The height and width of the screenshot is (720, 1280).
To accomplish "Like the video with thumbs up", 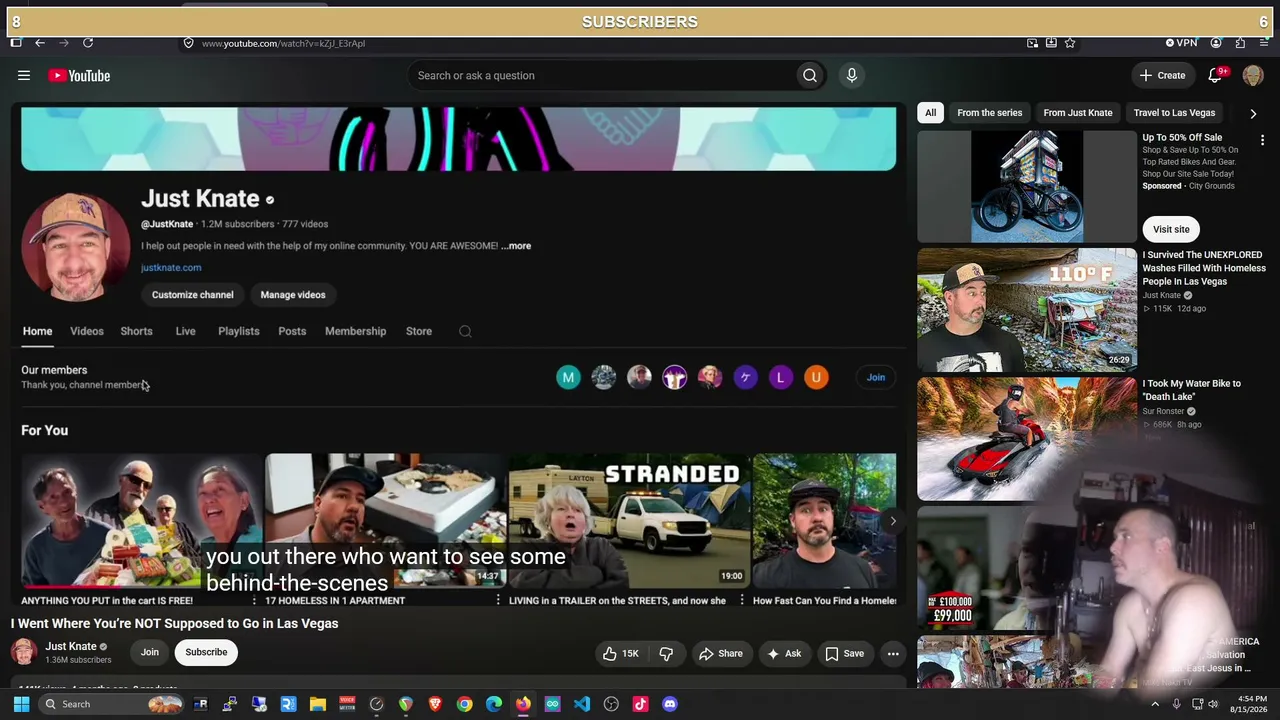I will tap(621, 654).
